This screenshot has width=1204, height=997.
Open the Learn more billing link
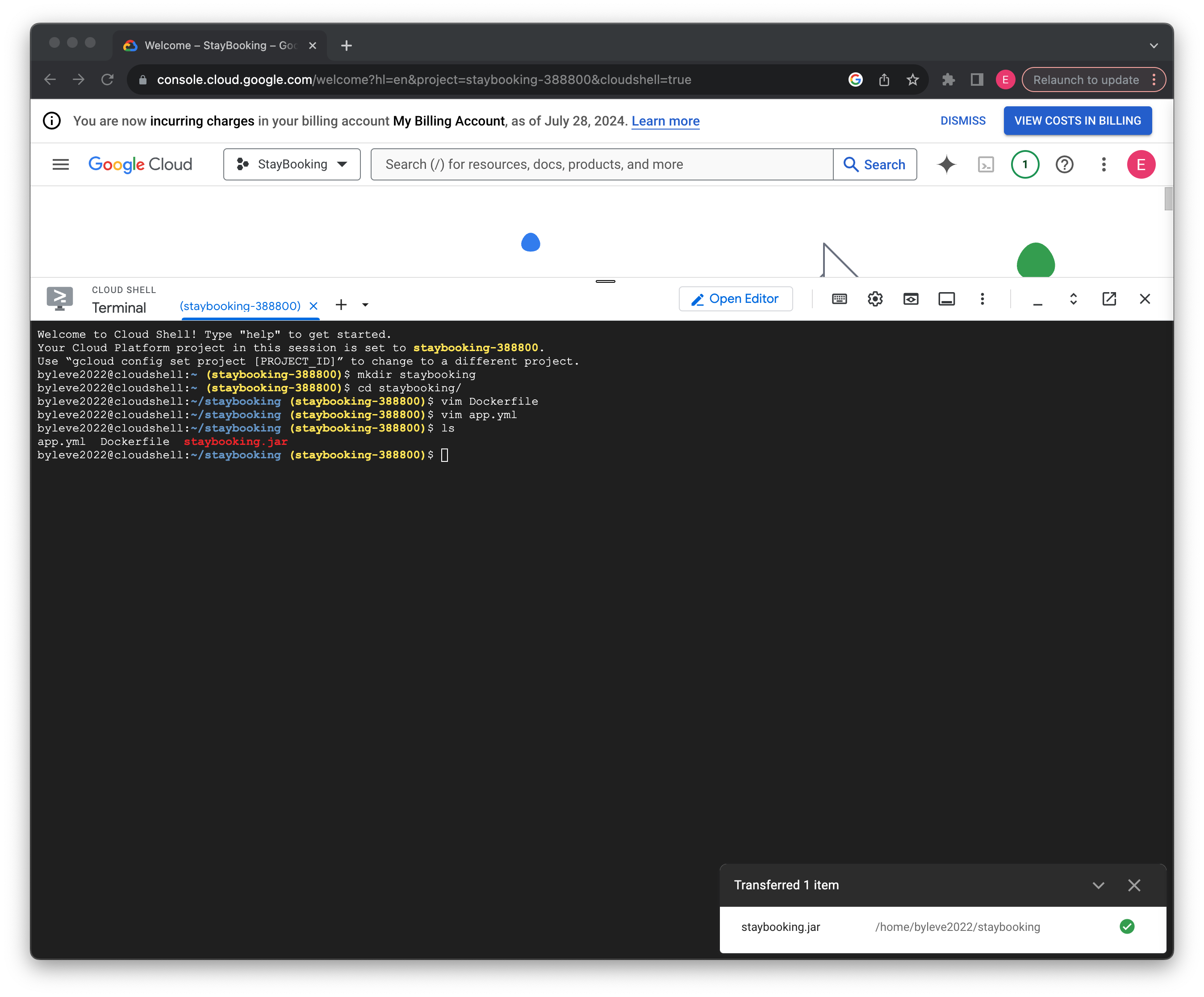[665, 121]
